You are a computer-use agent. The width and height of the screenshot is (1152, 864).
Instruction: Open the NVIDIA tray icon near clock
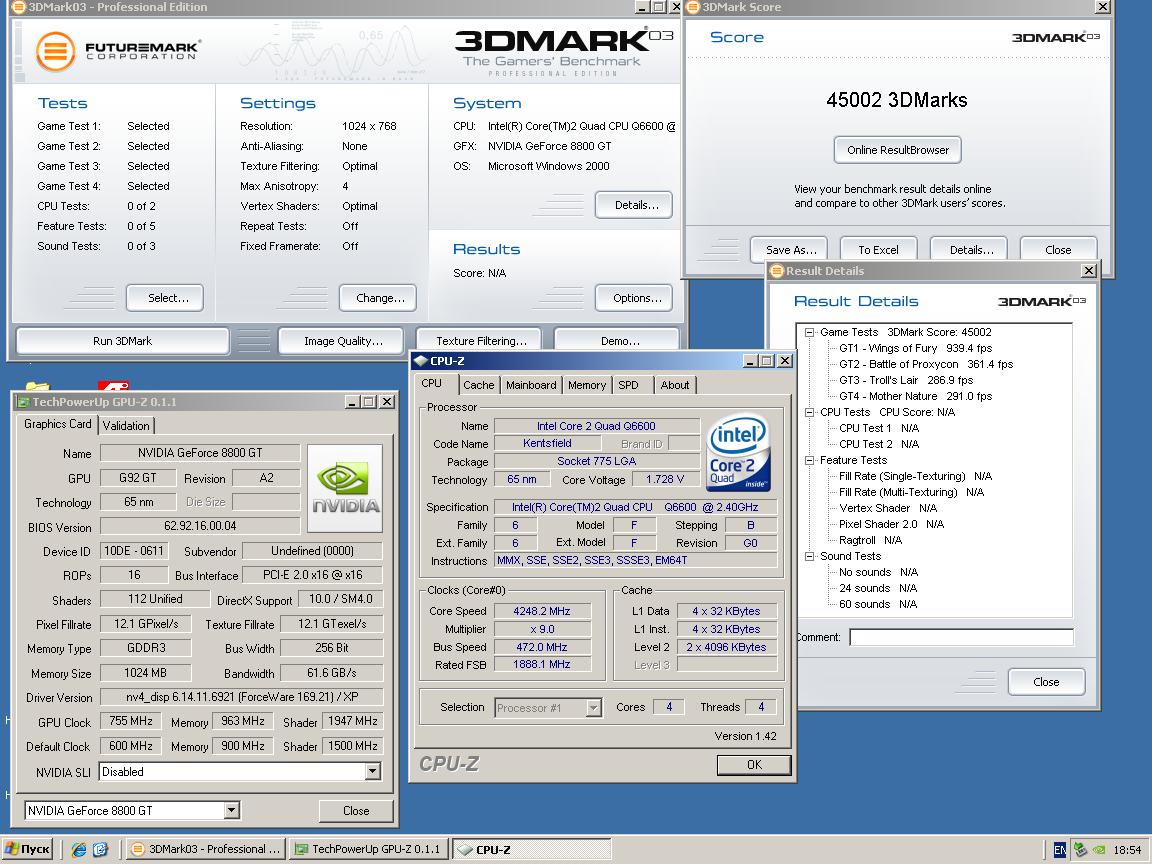pyautogui.click(x=1099, y=850)
